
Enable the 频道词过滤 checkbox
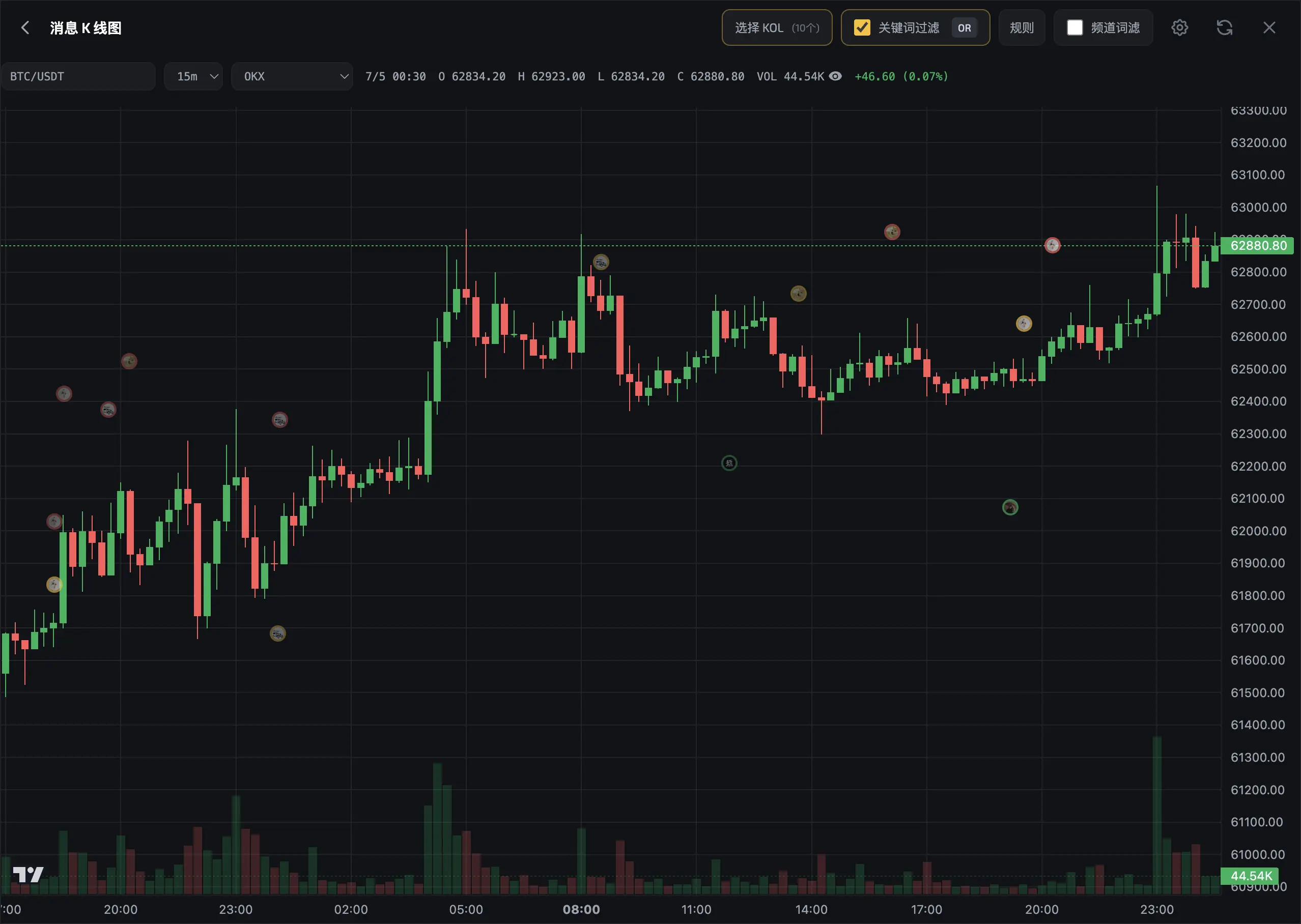[x=1074, y=28]
